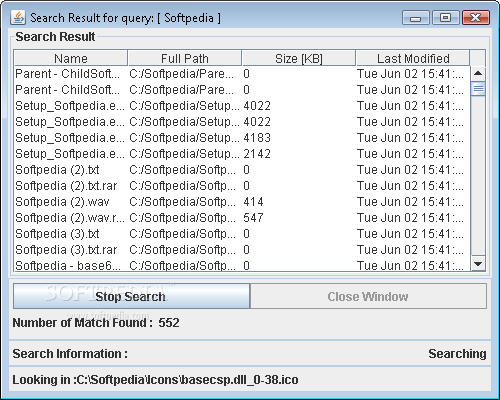Click the full path of Softpedia (2).txt.rar
This screenshot has height=400, width=500.
click(x=183, y=186)
